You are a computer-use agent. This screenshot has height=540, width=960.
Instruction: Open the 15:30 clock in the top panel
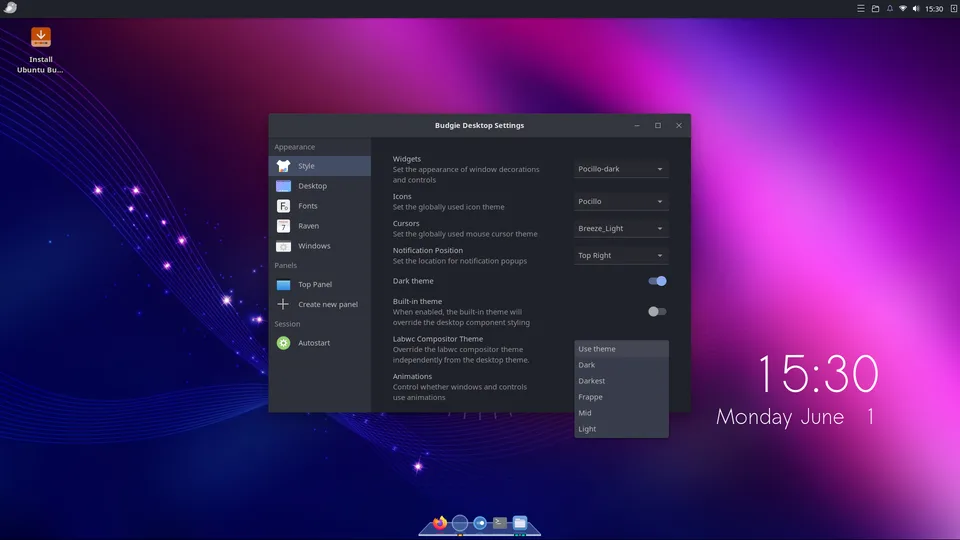(934, 9)
